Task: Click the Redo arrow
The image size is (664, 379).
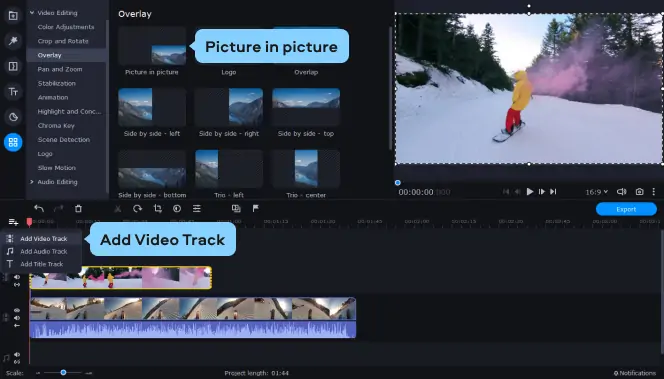Action: coord(58,208)
